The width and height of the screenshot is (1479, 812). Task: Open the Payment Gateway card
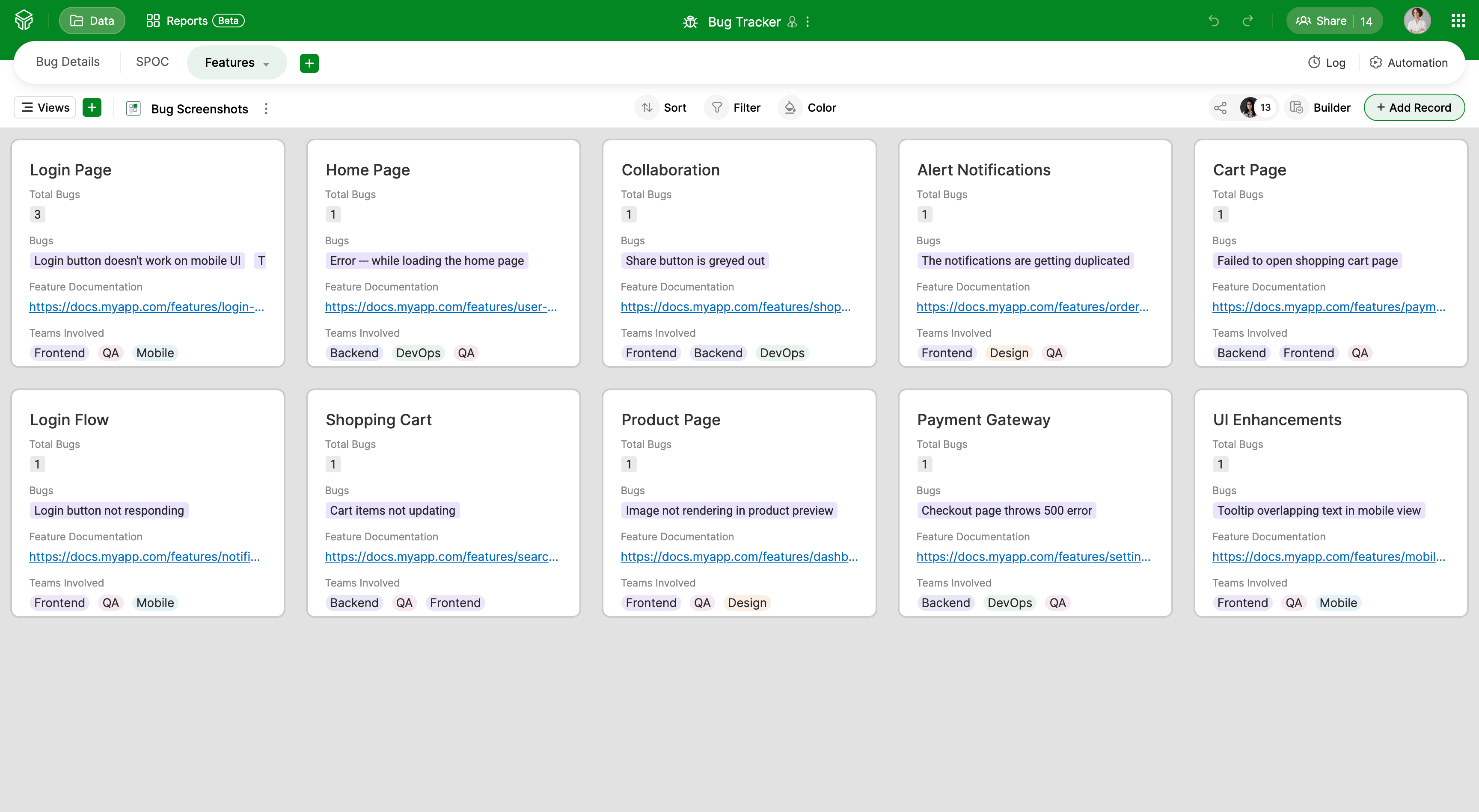tap(983, 420)
